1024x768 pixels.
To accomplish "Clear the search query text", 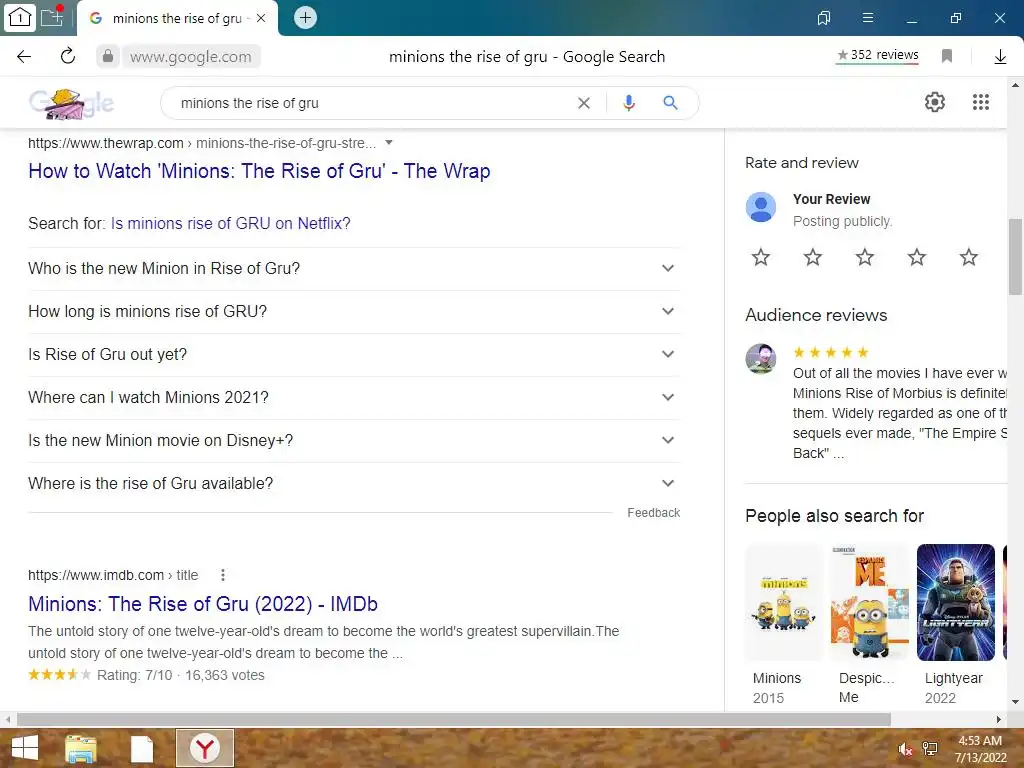I will pos(584,103).
